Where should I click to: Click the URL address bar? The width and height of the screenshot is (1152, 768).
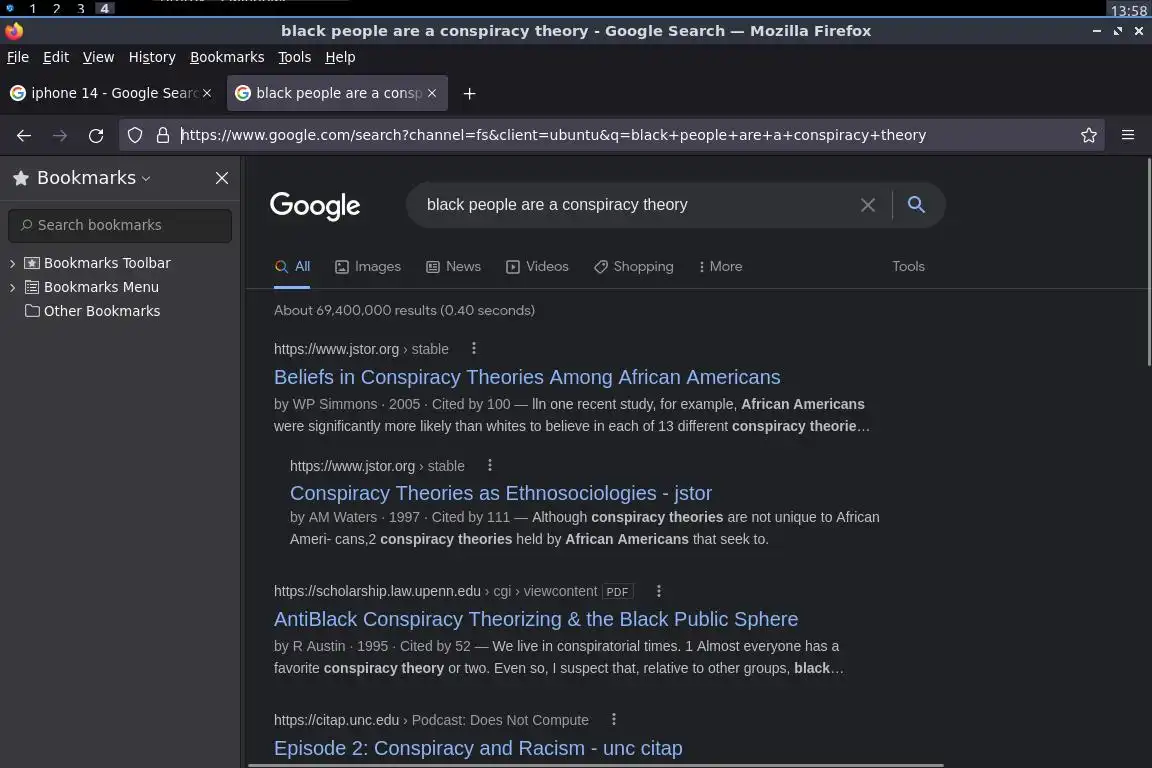(611, 135)
